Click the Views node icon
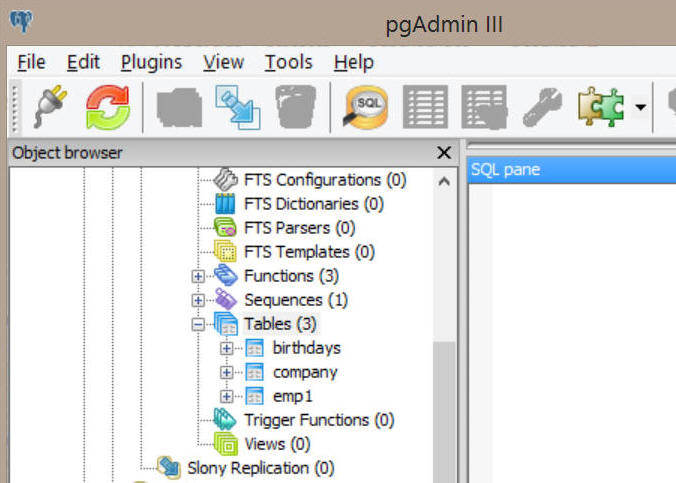 (x=225, y=444)
